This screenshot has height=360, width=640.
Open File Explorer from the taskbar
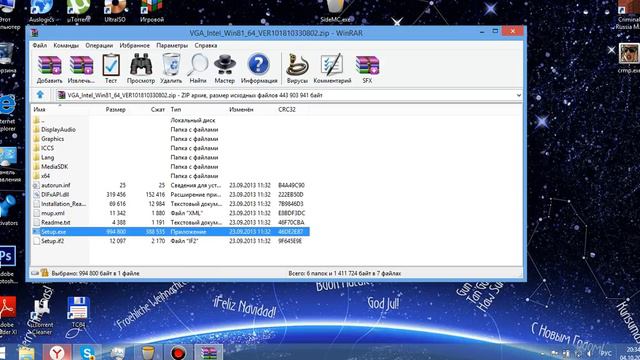click(x=27, y=353)
